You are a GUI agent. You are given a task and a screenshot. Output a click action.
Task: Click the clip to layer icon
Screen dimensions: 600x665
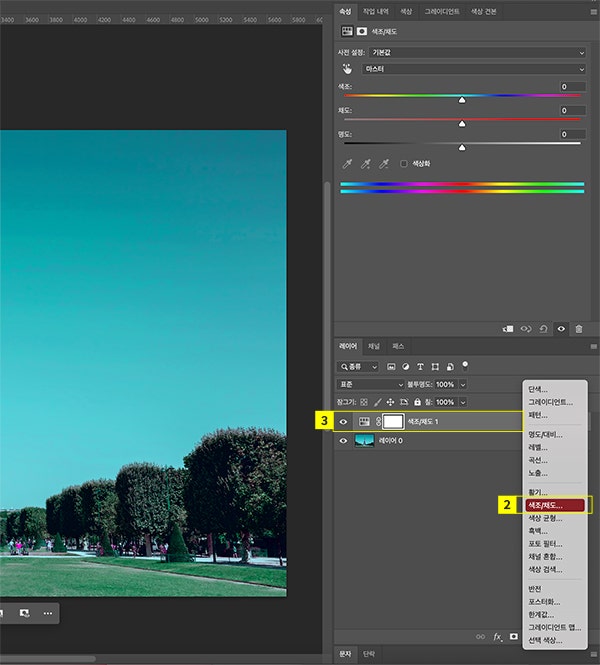[x=508, y=328]
